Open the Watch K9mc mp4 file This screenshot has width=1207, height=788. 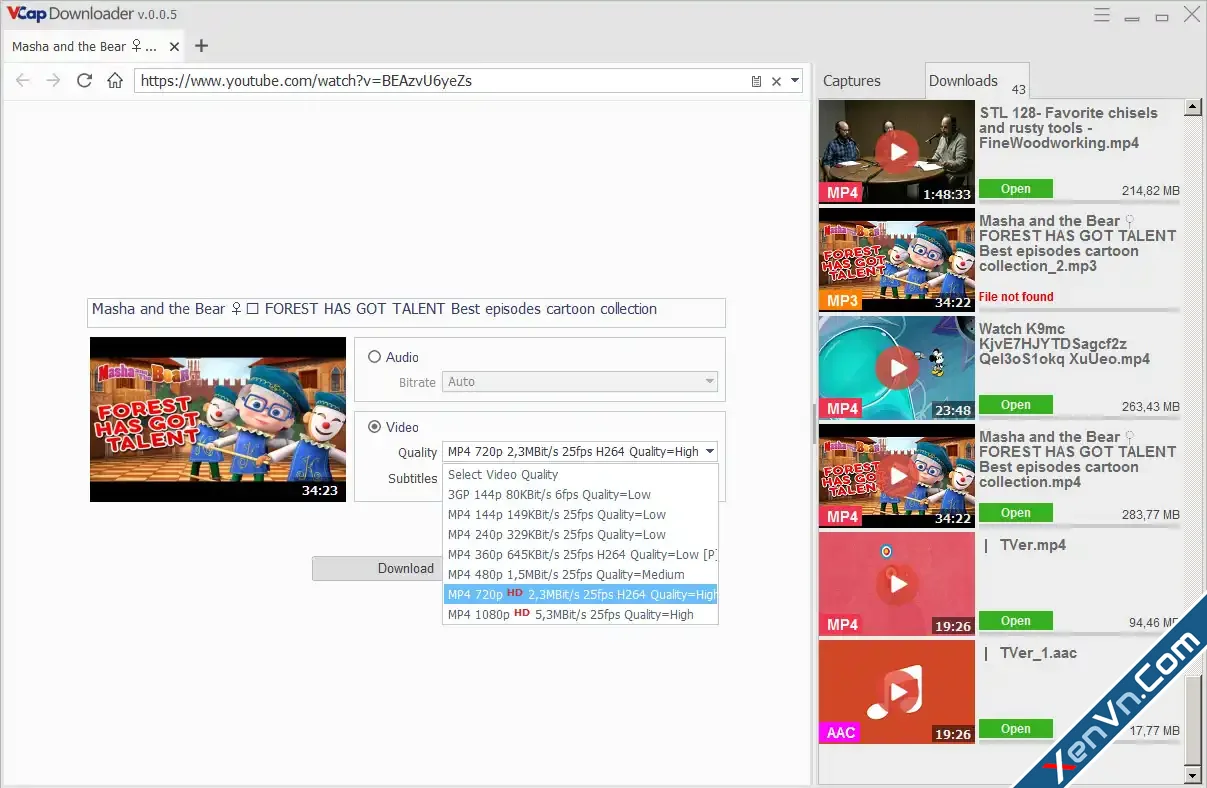1015,405
